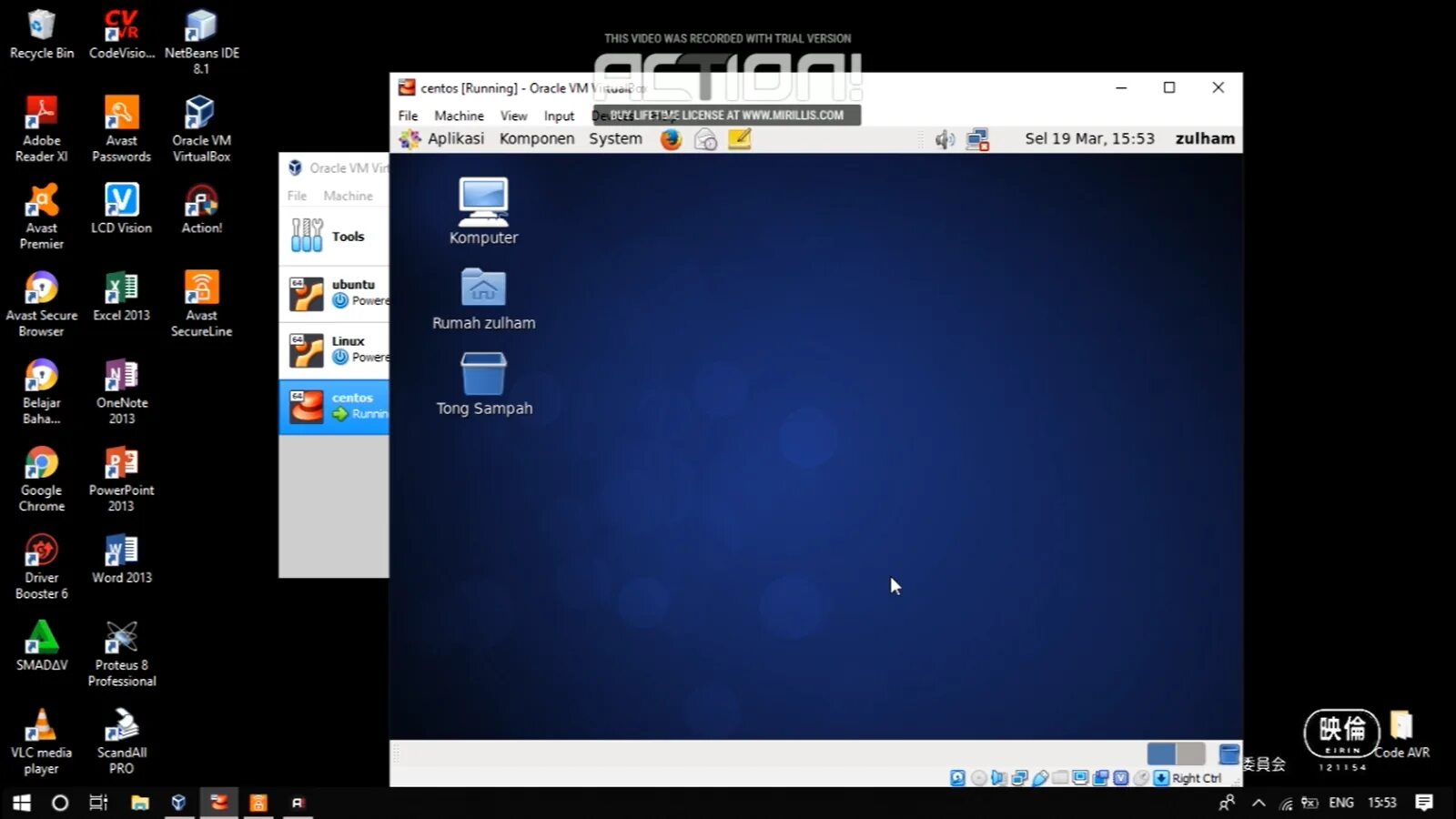Click the ENG language indicator
1456x819 pixels.
[1341, 803]
